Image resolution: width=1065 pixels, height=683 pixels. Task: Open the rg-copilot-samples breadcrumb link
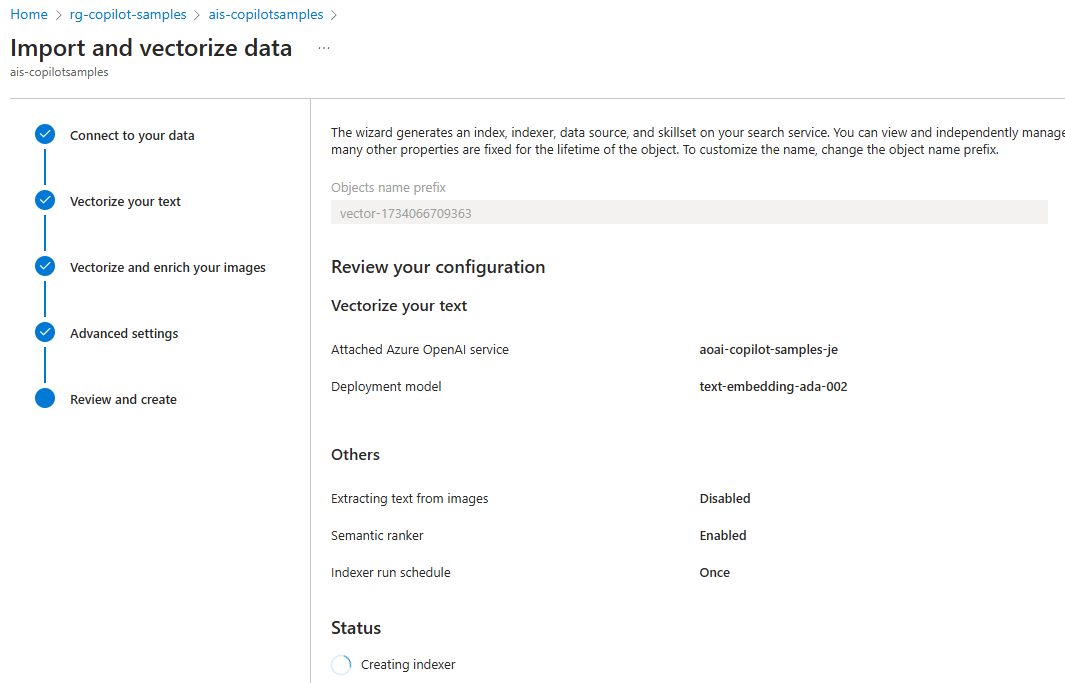coord(128,15)
